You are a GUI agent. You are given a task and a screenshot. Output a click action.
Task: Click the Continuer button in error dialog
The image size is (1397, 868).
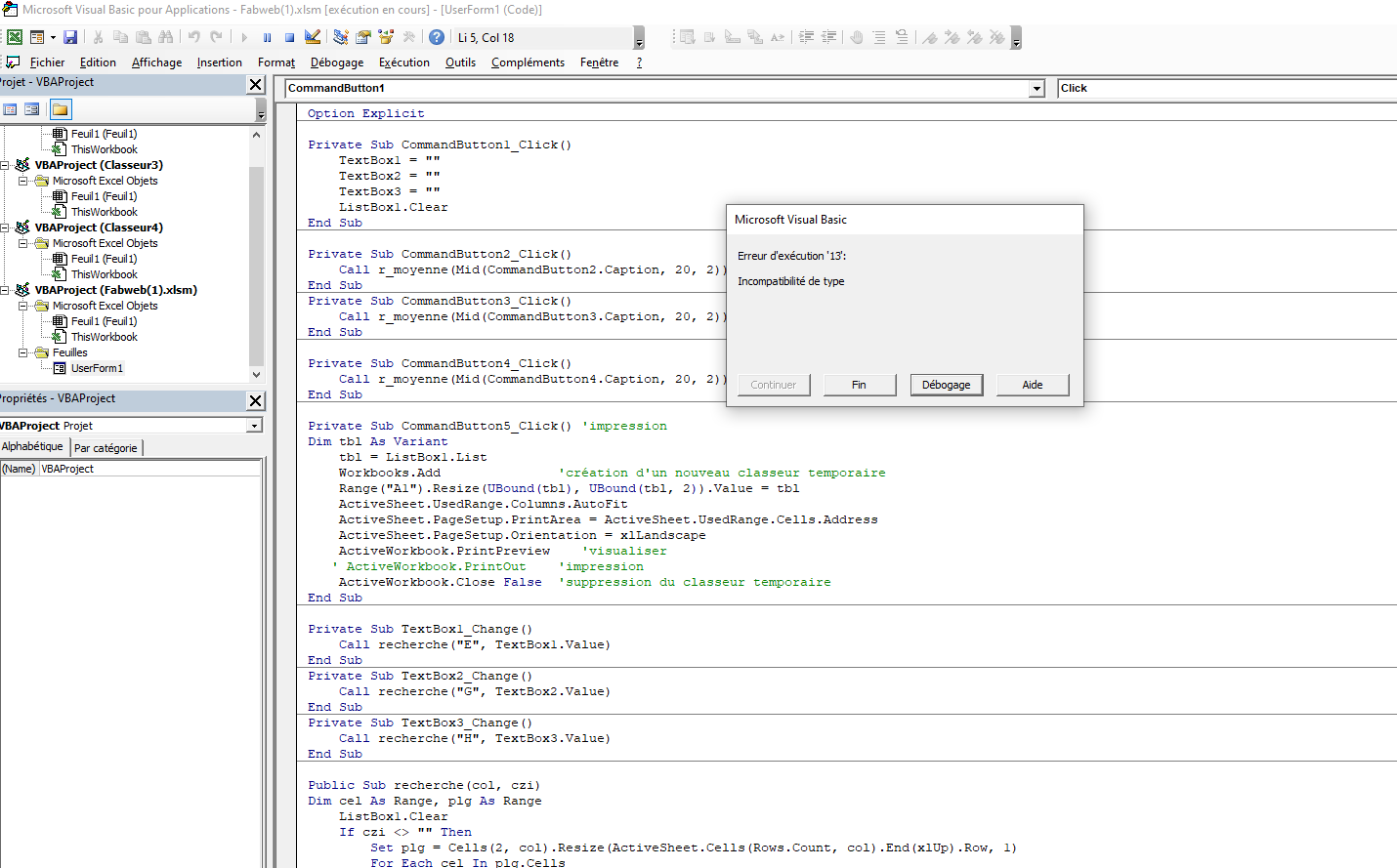[x=774, y=385]
